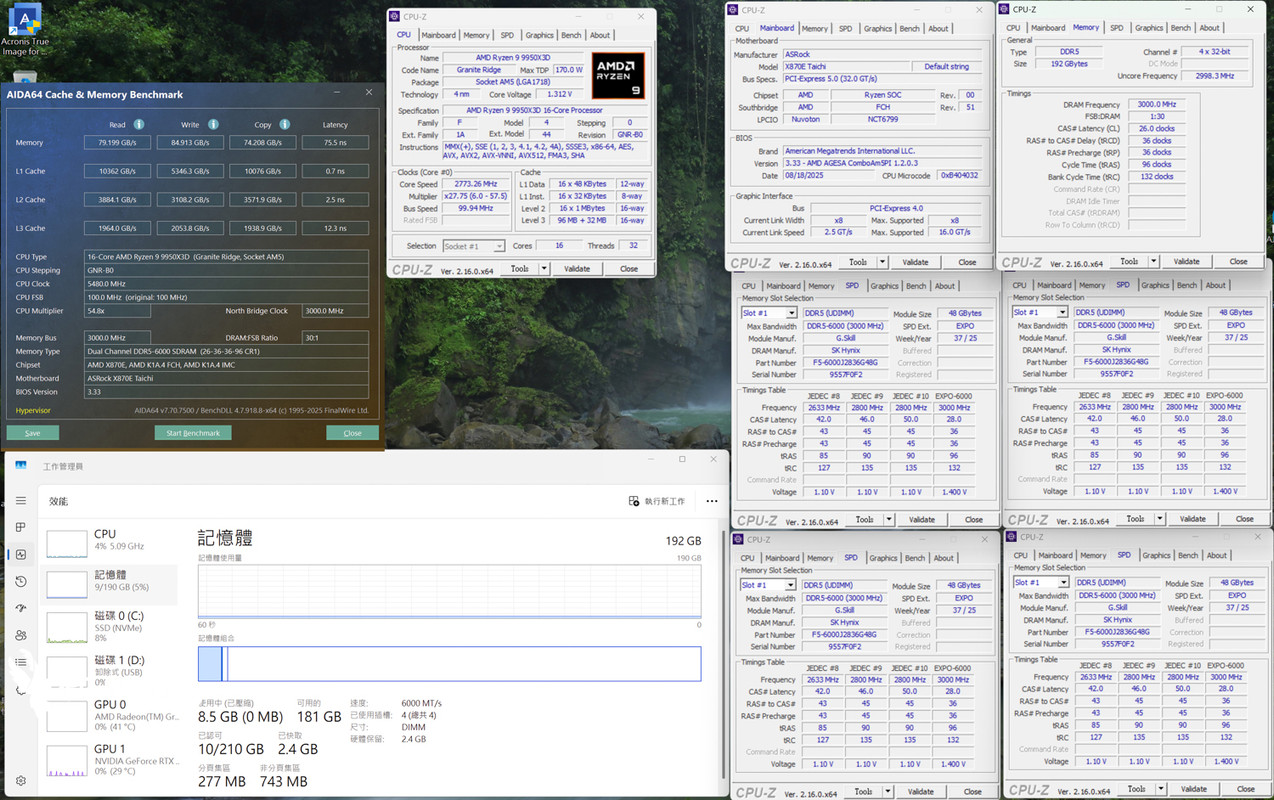The image size is (1274, 800).
Task: Select Performance page icon in Task Manager sidebar
Action: (21, 555)
